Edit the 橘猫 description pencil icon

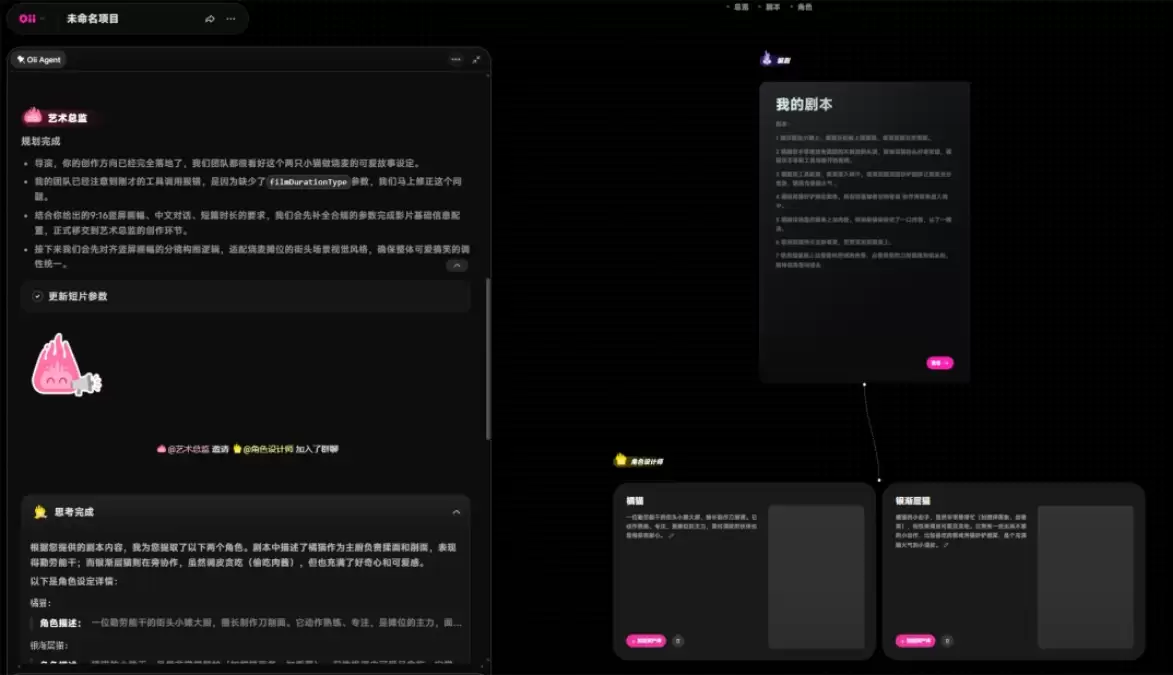pos(671,536)
